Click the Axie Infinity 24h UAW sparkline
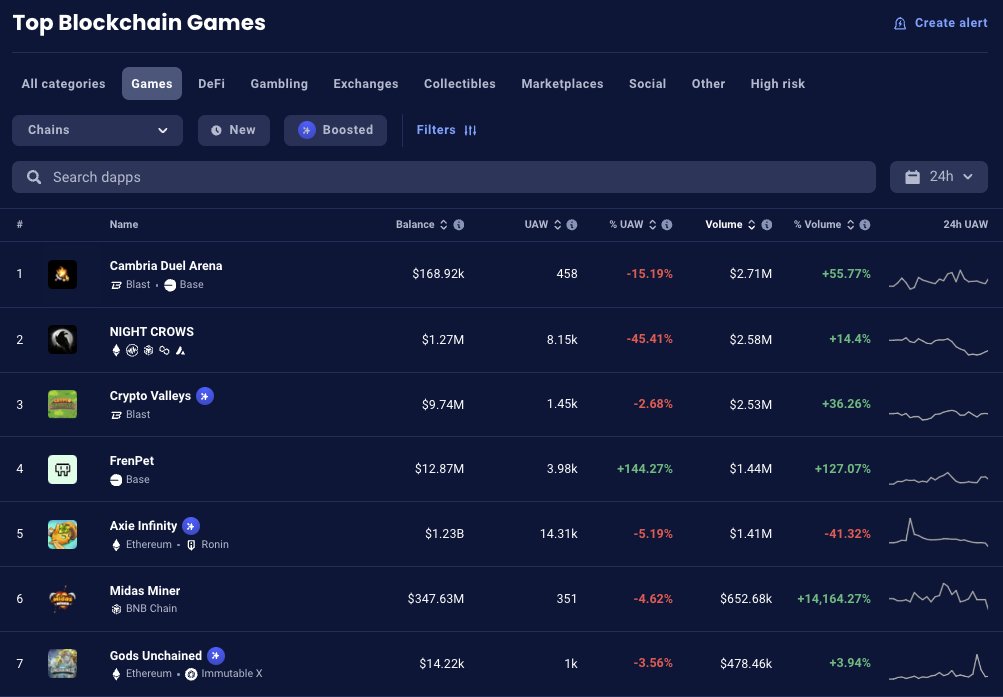 [x=938, y=532]
